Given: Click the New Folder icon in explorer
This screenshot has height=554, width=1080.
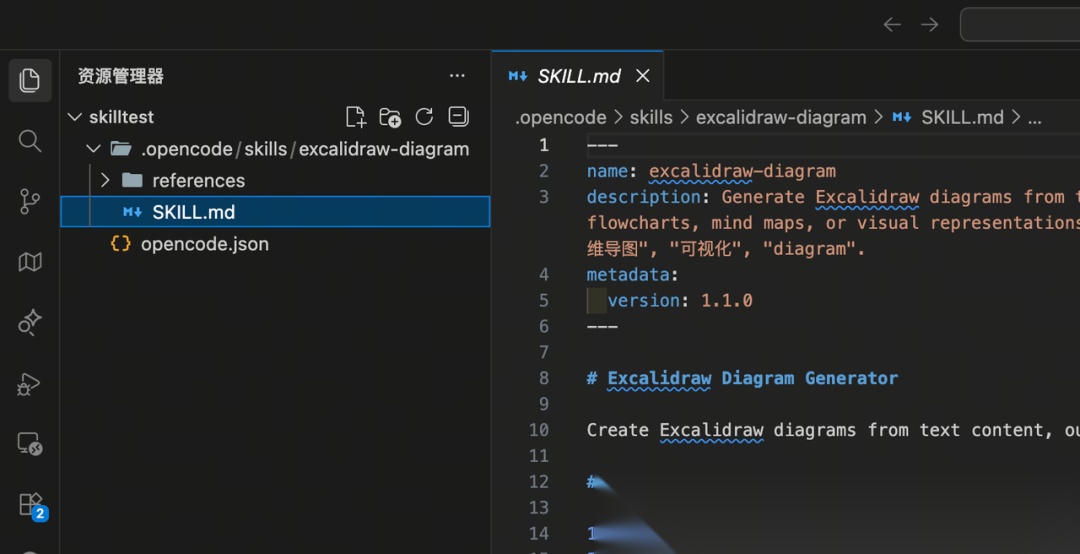Looking at the screenshot, I should pos(390,117).
